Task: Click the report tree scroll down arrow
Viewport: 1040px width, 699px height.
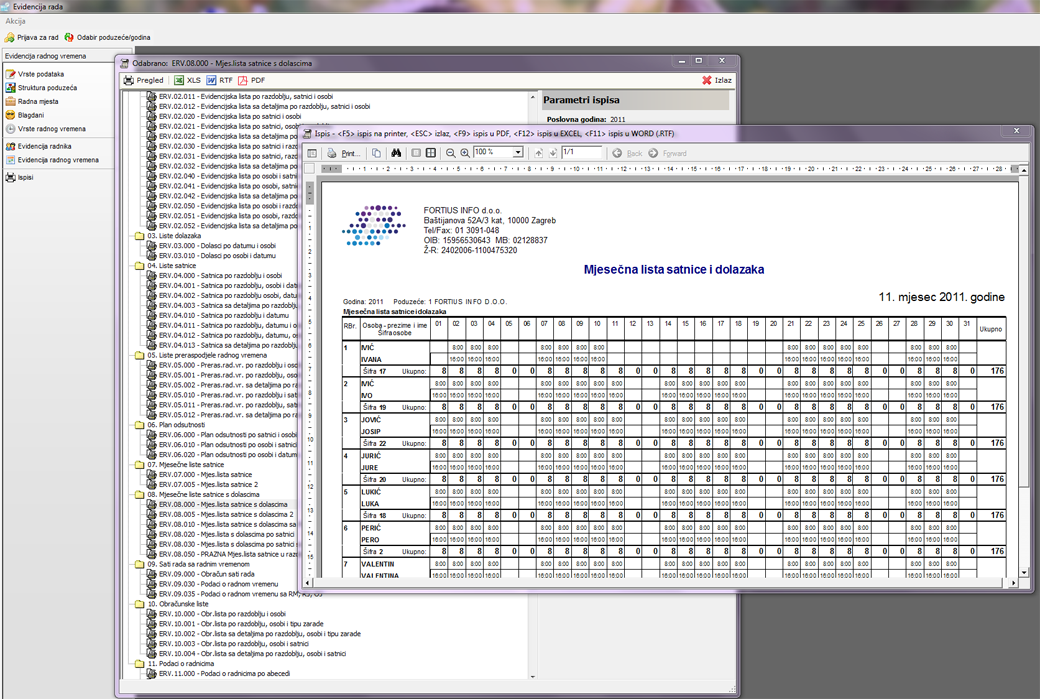Action: (533, 676)
